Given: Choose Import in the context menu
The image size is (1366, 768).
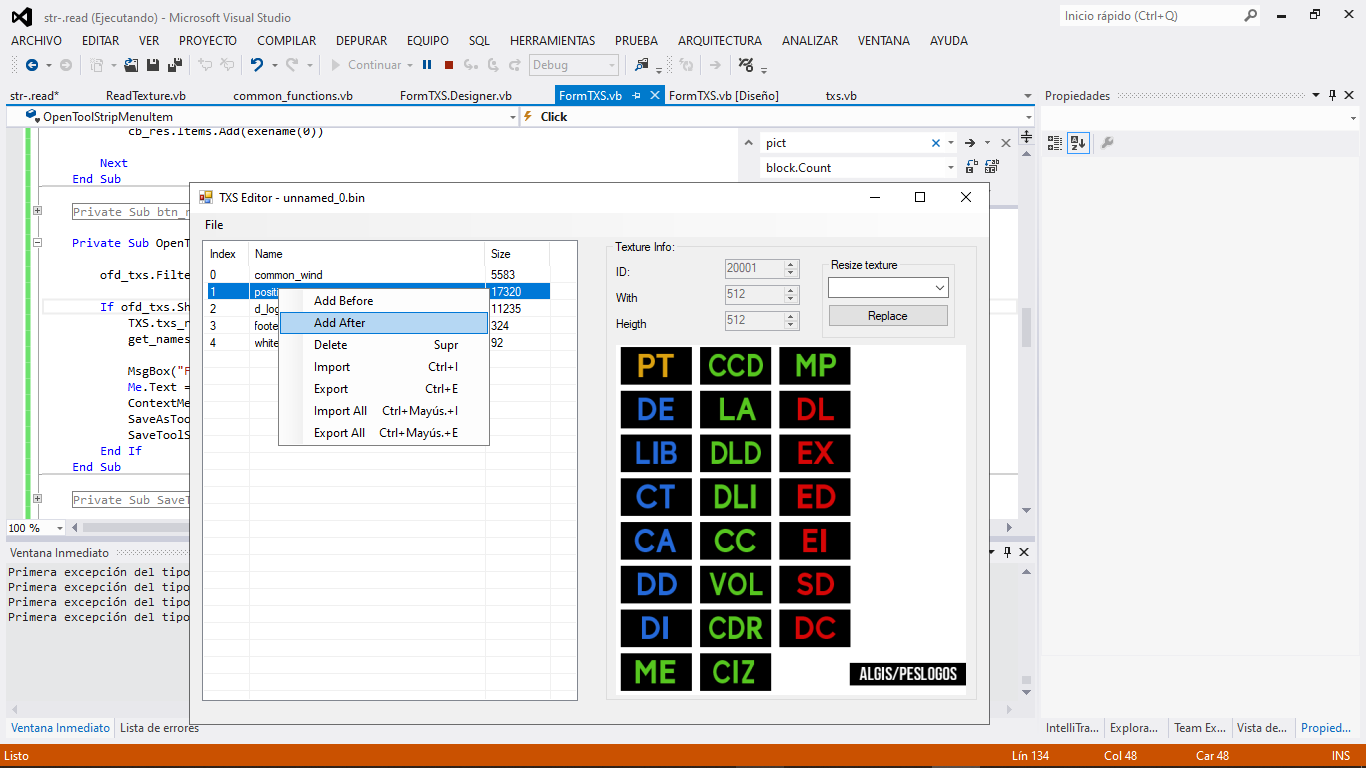Looking at the screenshot, I should (x=383, y=366).
